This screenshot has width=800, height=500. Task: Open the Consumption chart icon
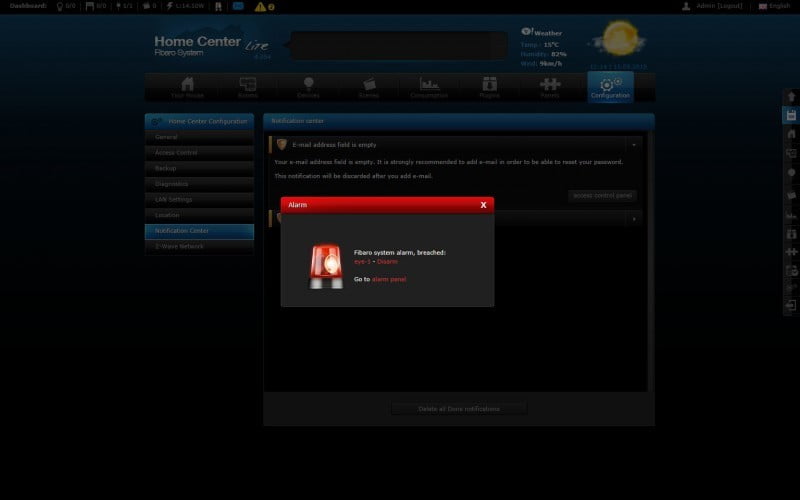429,87
